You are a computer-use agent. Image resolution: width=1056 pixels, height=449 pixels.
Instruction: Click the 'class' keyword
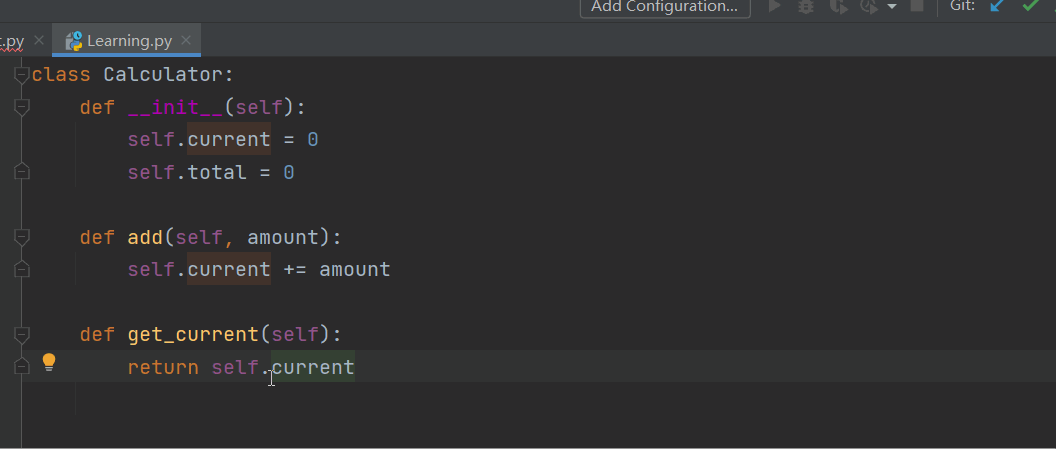click(61, 75)
